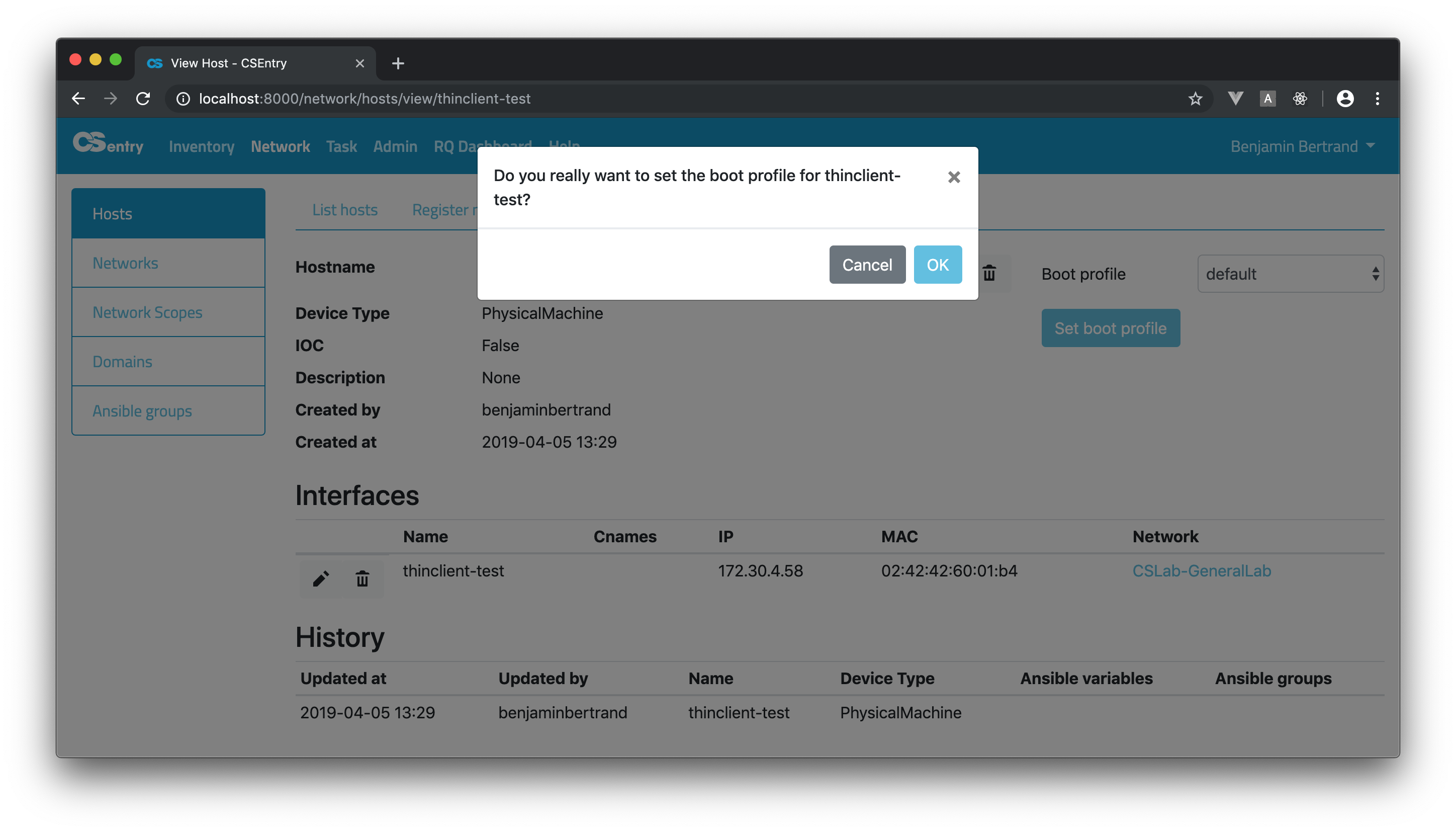Close the boot profile confirmation dialog

[954, 177]
